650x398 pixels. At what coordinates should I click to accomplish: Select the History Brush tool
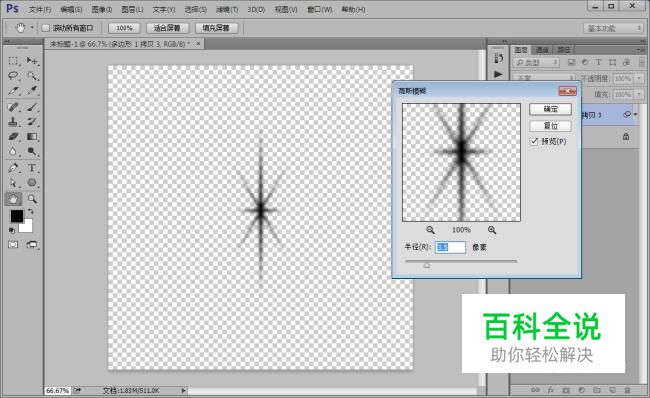tap(32, 122)
